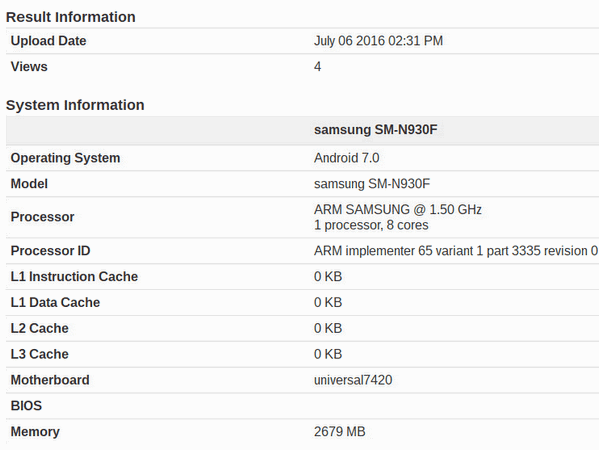Viewport: 599px width, 450px height.
Task: Click the Memory value 2679 MB
Action: (340, 432)
